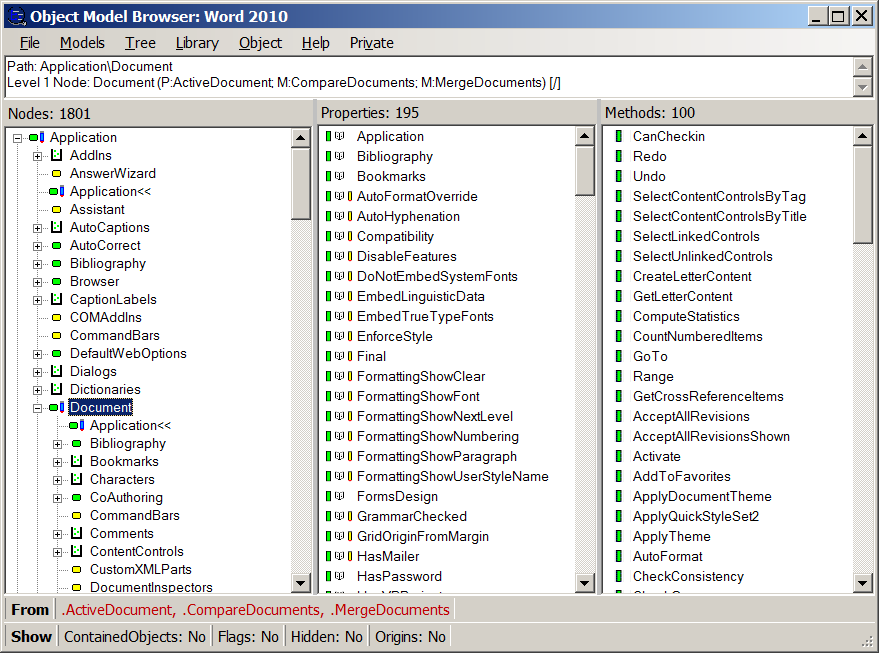
Task: Click the ContentControls collection icon
Action: click(77, 551)
